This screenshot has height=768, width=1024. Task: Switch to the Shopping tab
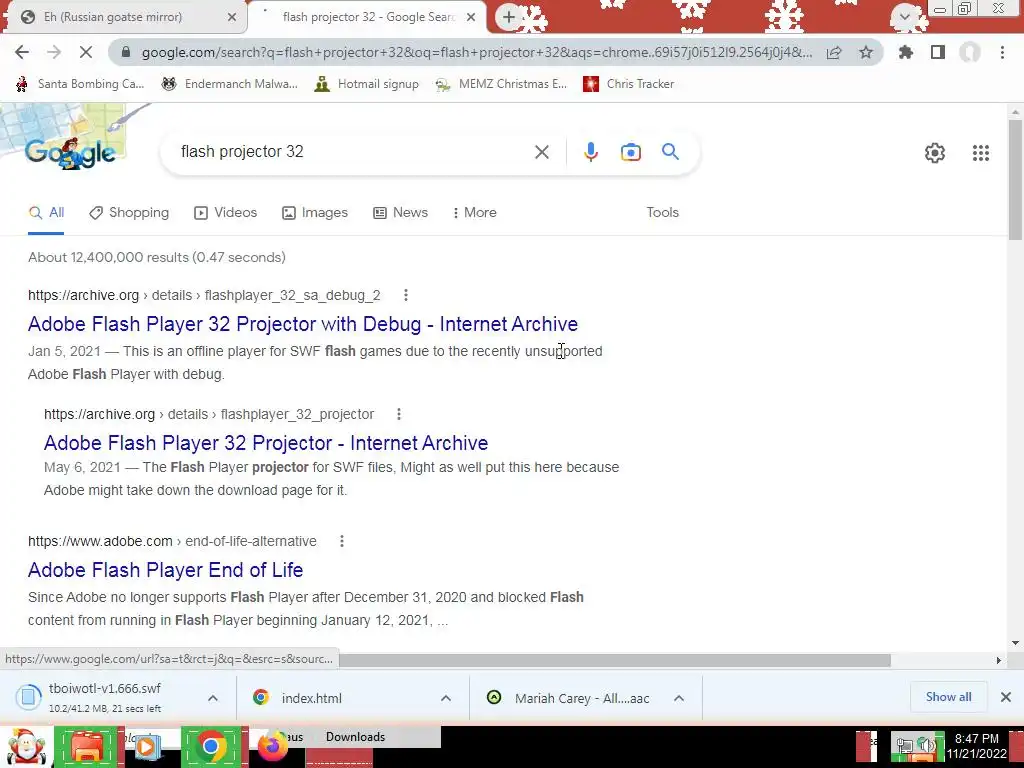(129, 213)
